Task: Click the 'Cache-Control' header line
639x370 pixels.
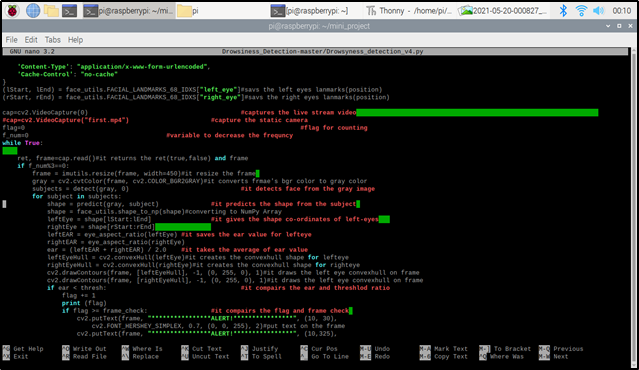Action: [x=67, y=74]
